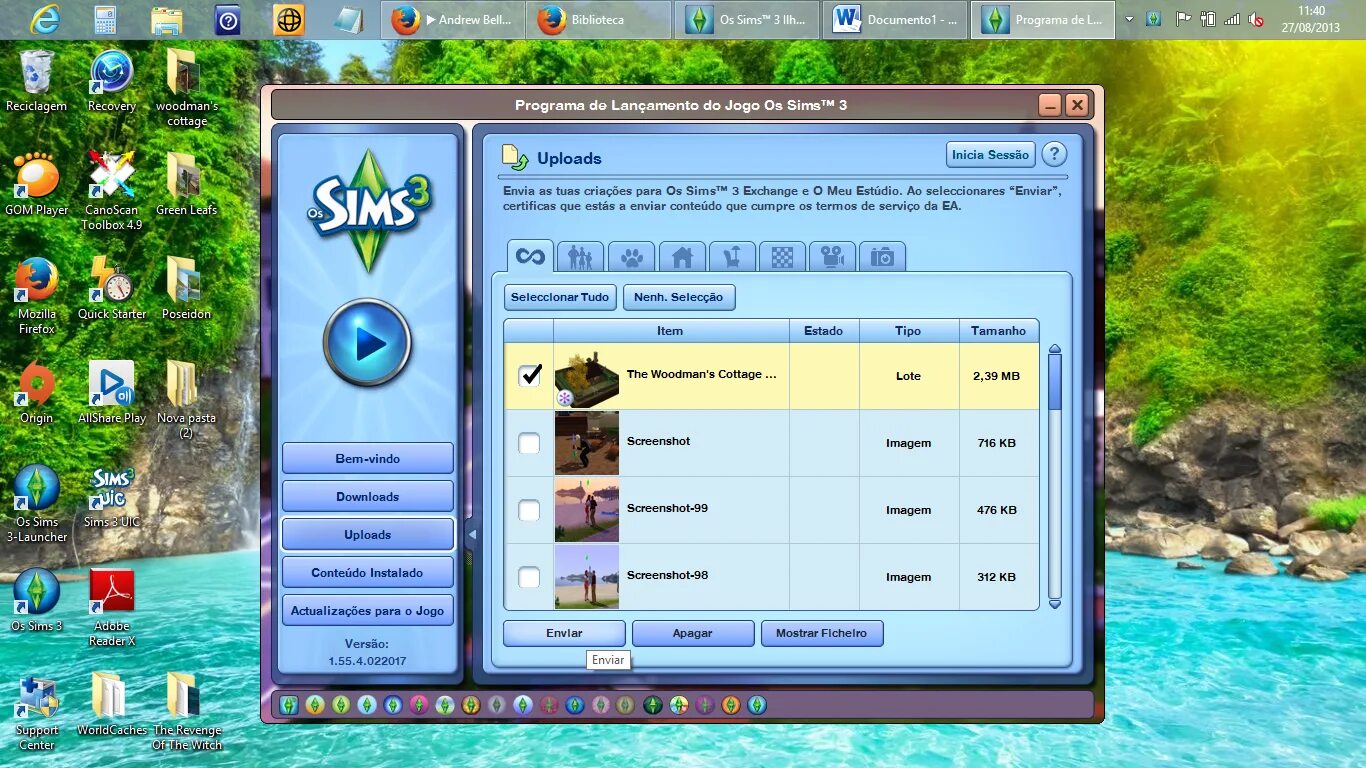This screenshot has width=1366, height=768.
Task: Click the GOM Player desktop icon
Action: coord(36,184)
